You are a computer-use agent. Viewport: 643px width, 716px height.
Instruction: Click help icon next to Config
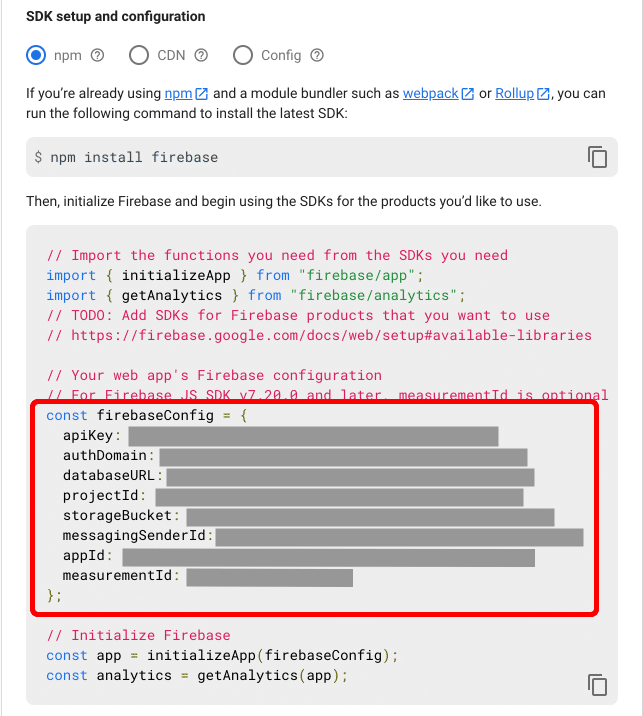[x=317, y=55]
